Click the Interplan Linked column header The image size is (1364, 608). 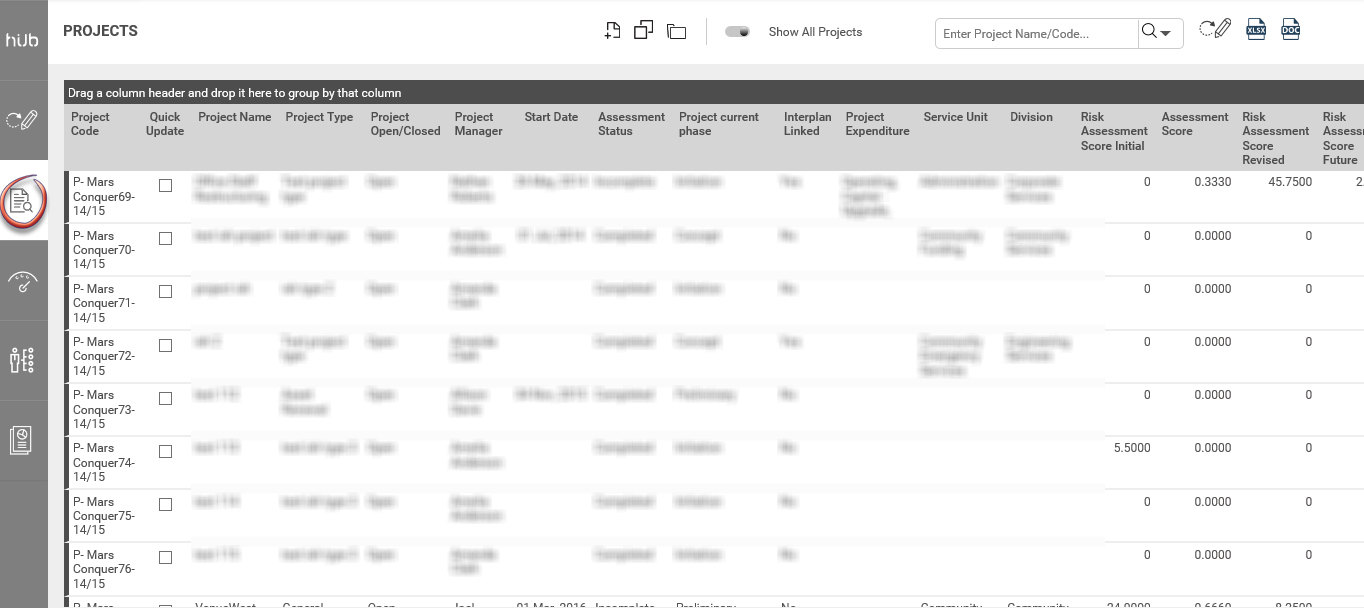click(807, 124)
